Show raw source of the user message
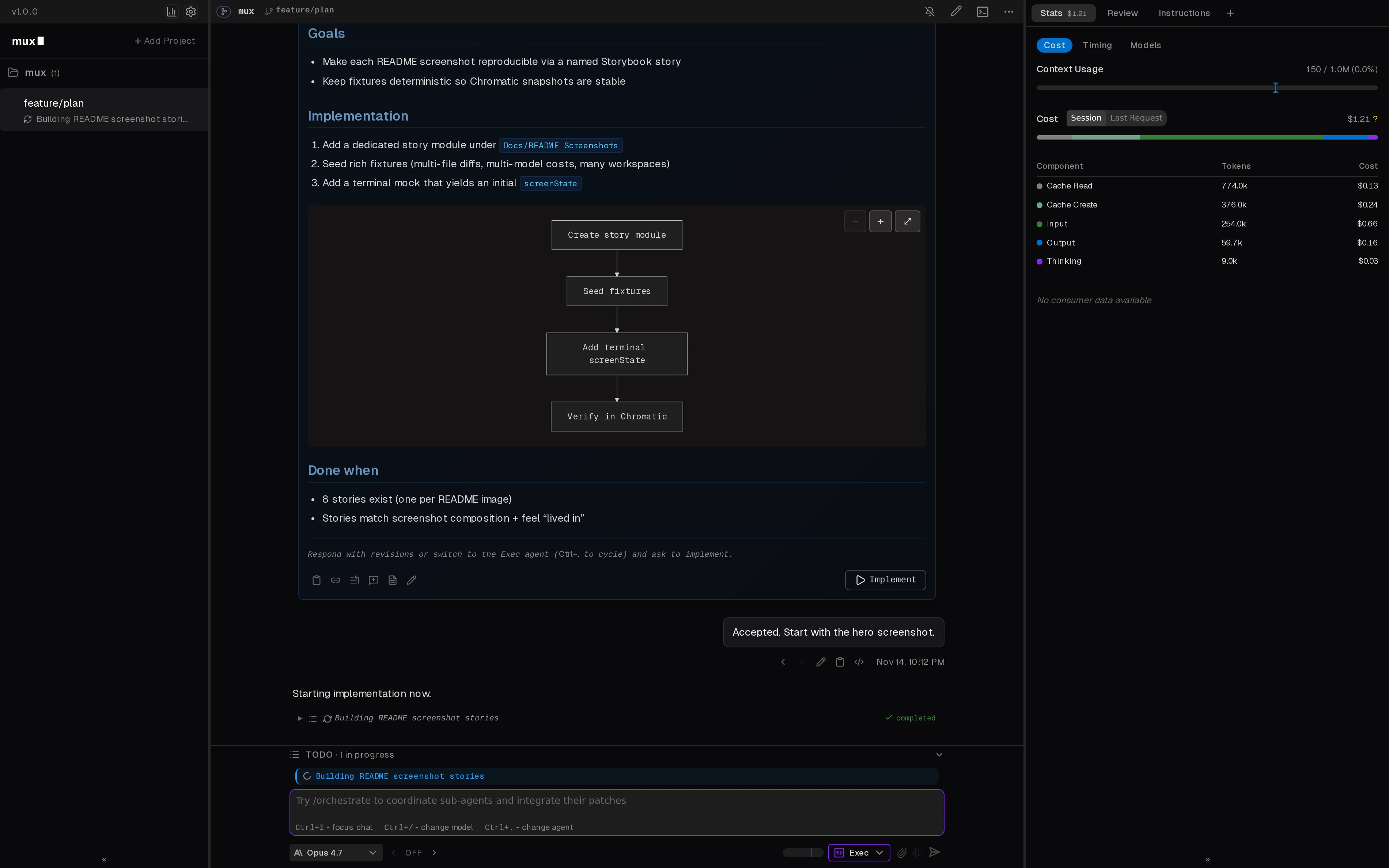Screen dimensions: 1389x868 pyautogui.click(x=859, y=662)
